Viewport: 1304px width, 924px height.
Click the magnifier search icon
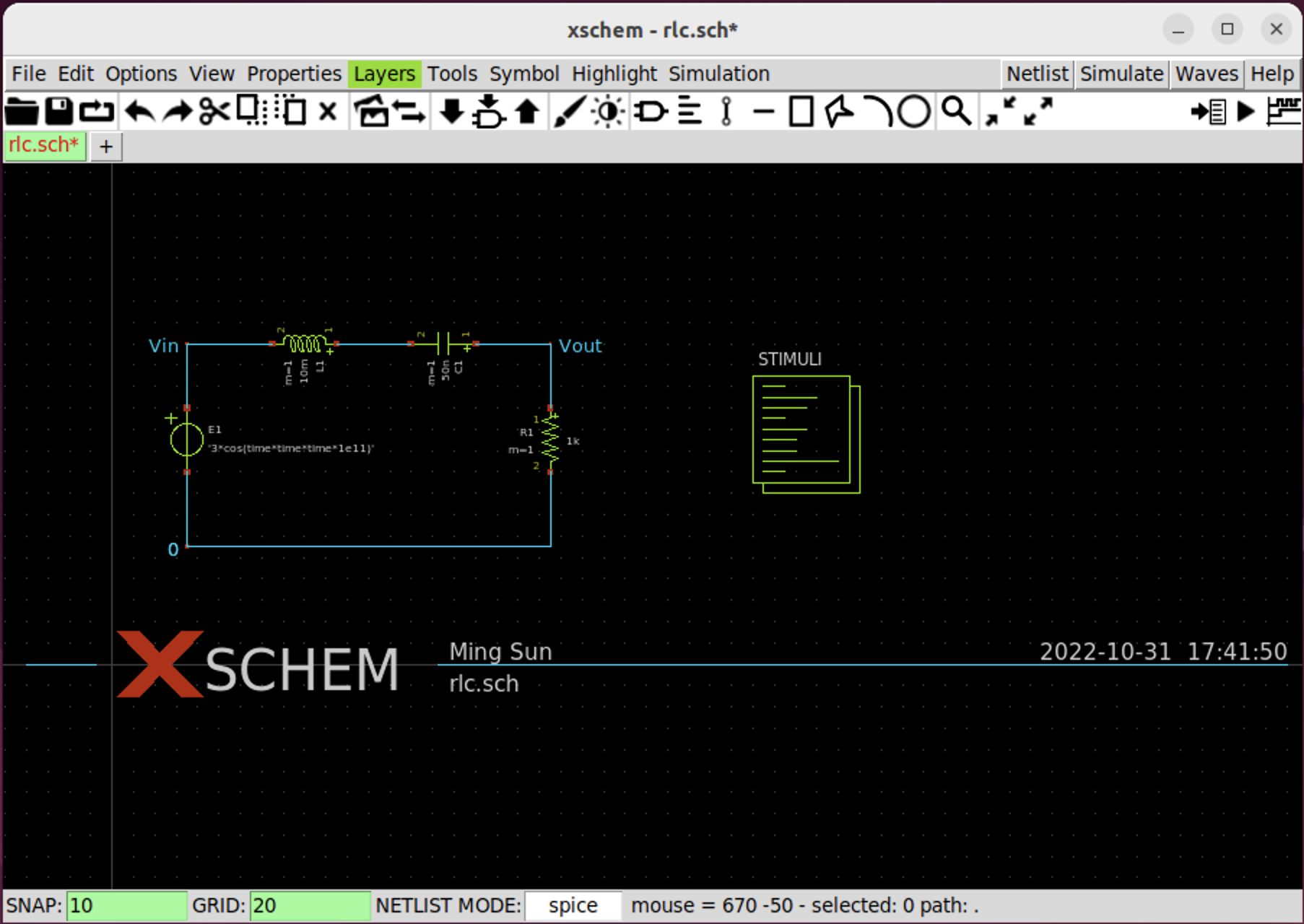[x=957, y=112]
